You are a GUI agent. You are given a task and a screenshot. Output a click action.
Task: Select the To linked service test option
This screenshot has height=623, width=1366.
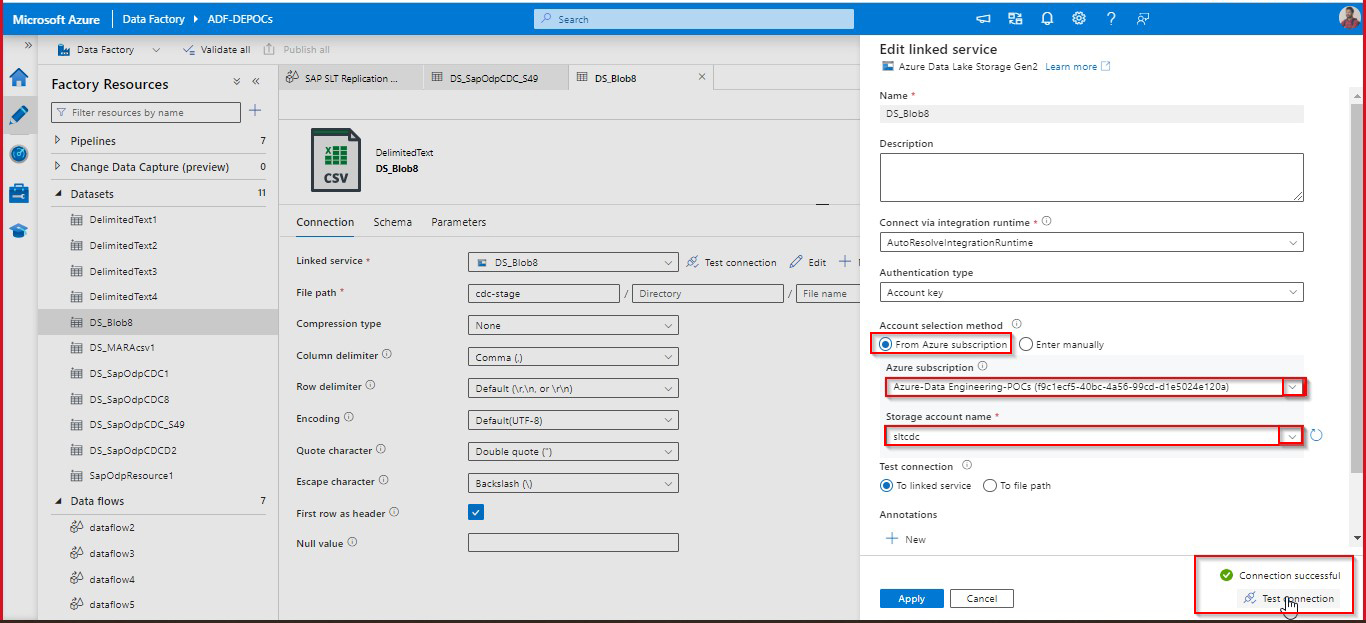886,486
